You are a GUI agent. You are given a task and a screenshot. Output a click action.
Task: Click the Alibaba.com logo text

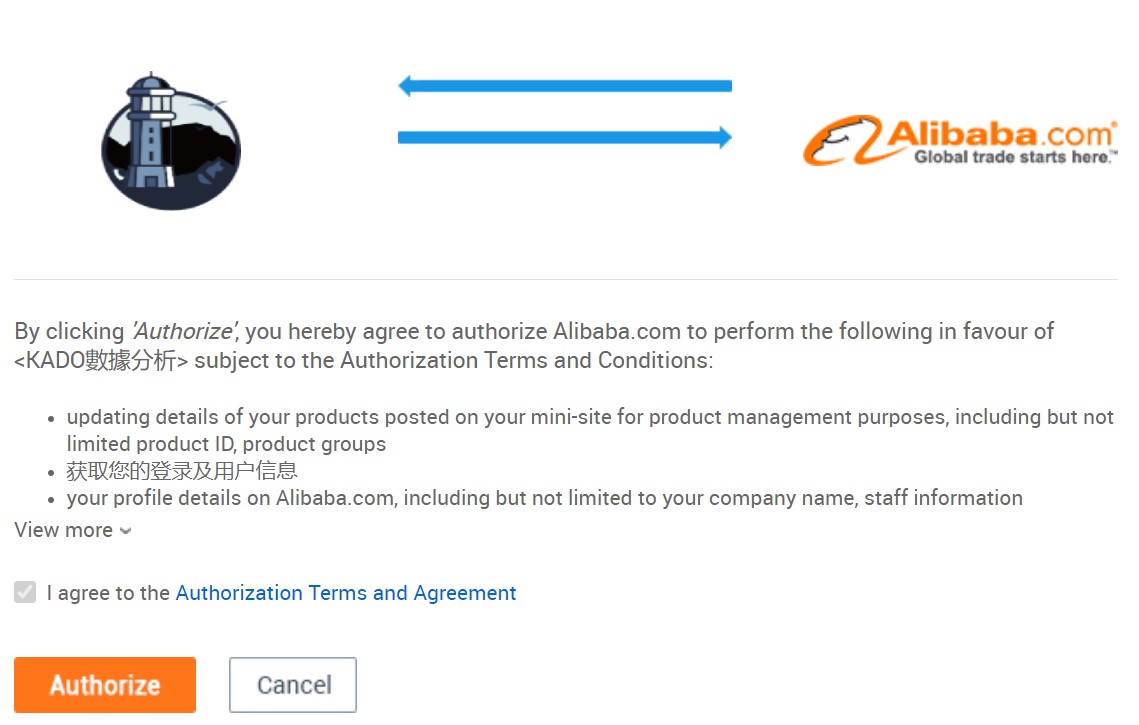point(1001,134)
